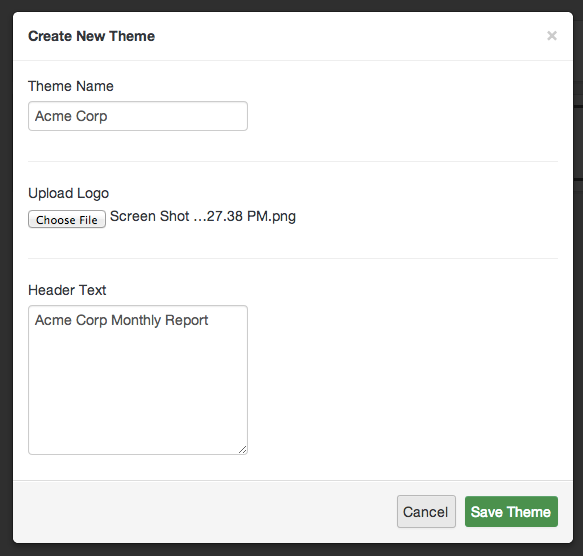This screenshot has width=583, height=556.
Task: Save the theme with Save Theme
Action: point(511,511)
